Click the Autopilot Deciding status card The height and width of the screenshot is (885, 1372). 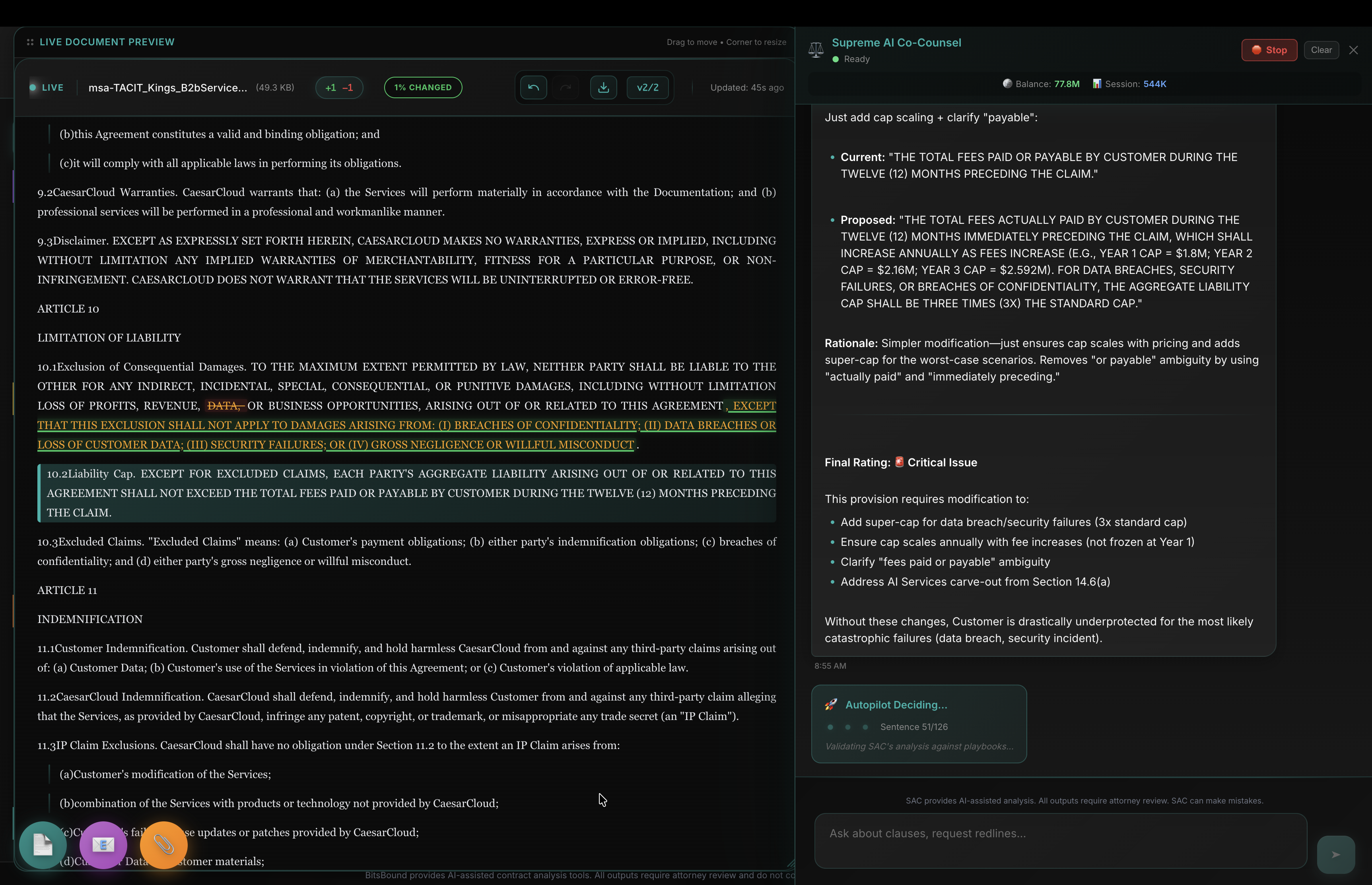919,724
